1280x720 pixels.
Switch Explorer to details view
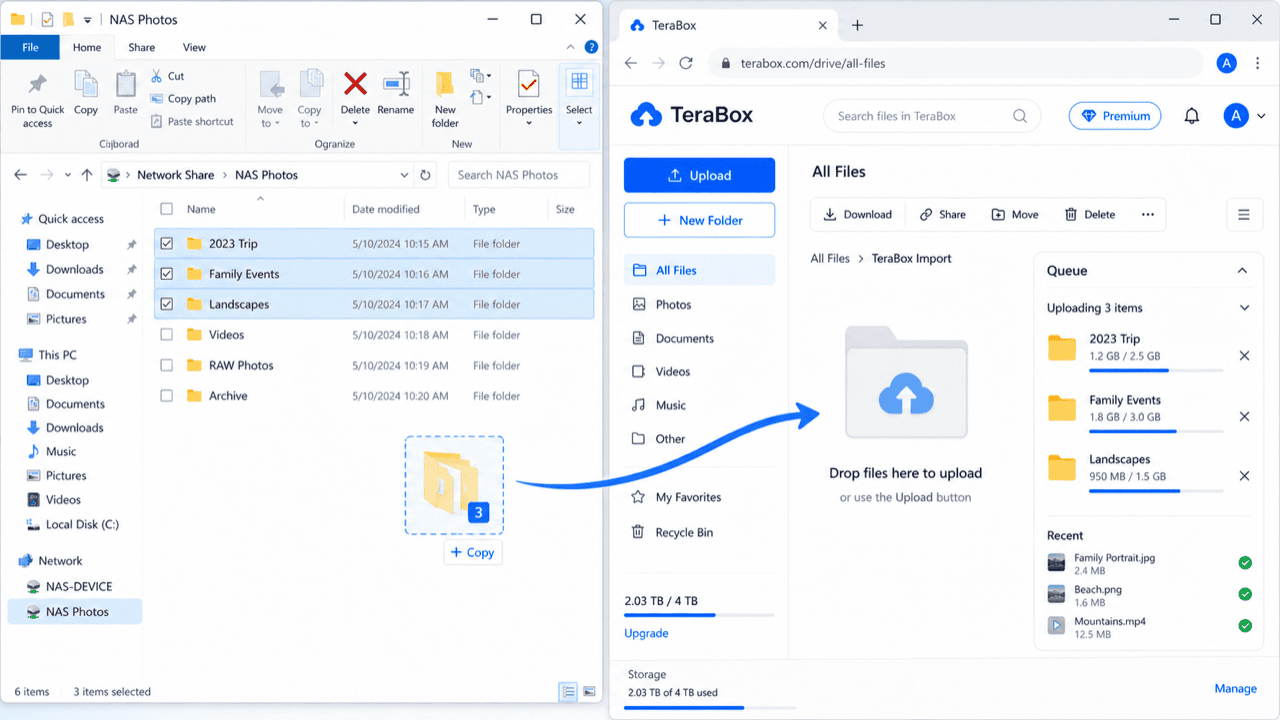point(568,691)
